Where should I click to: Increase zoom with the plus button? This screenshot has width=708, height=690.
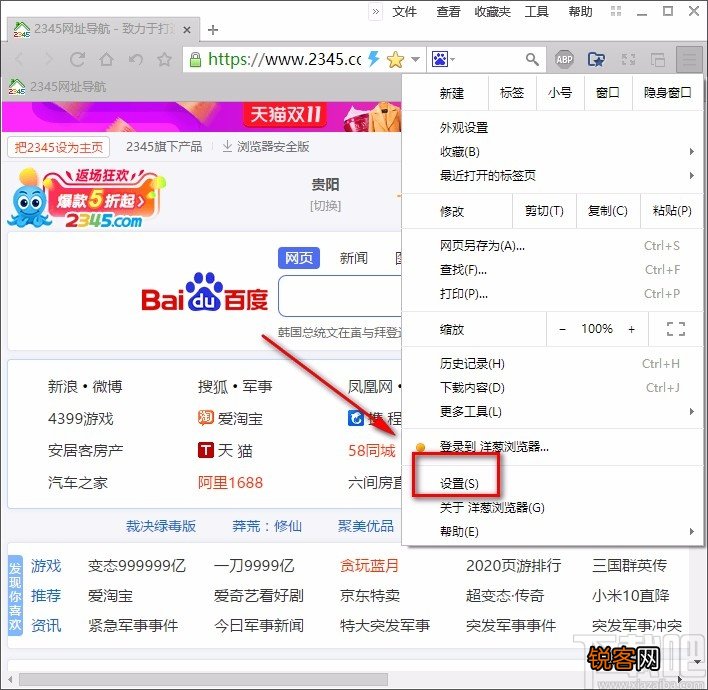pos(631,329)
